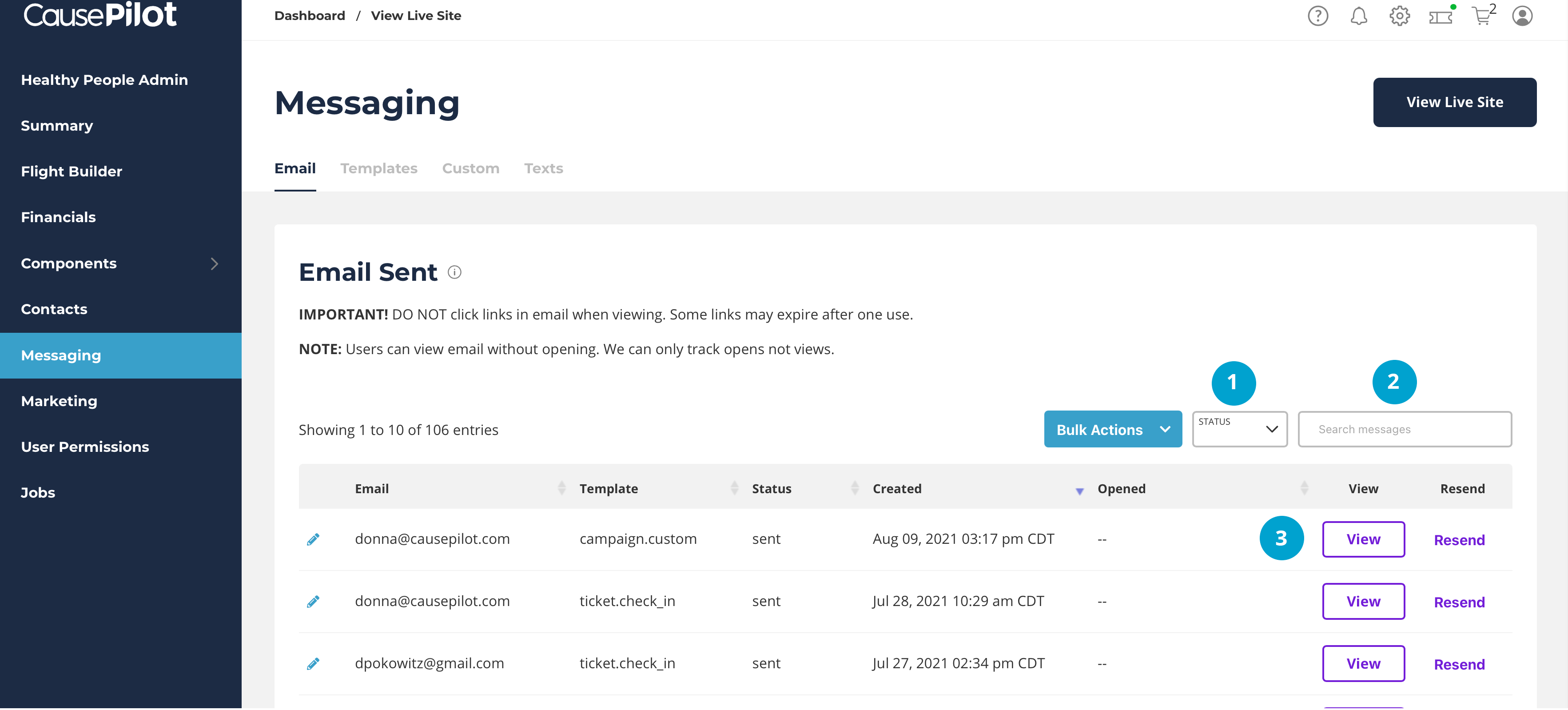
Task: Open the shopping cart icon
Action: pyautogui.click(x=1481, y=16)
